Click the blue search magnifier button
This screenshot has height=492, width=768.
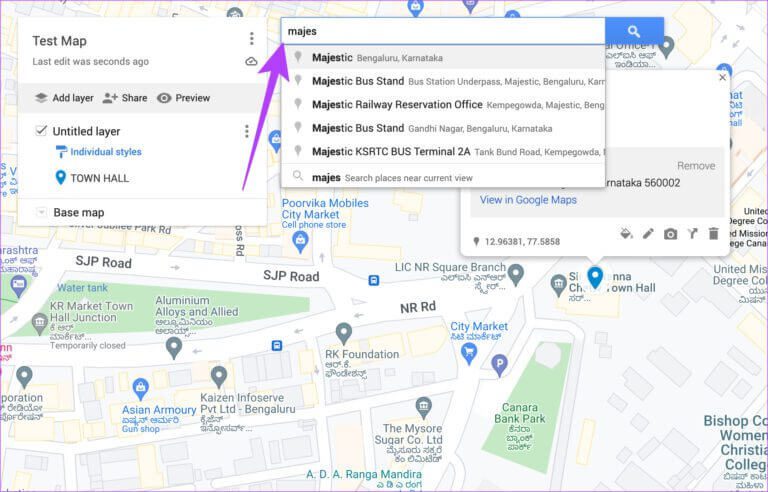point(634,31)
